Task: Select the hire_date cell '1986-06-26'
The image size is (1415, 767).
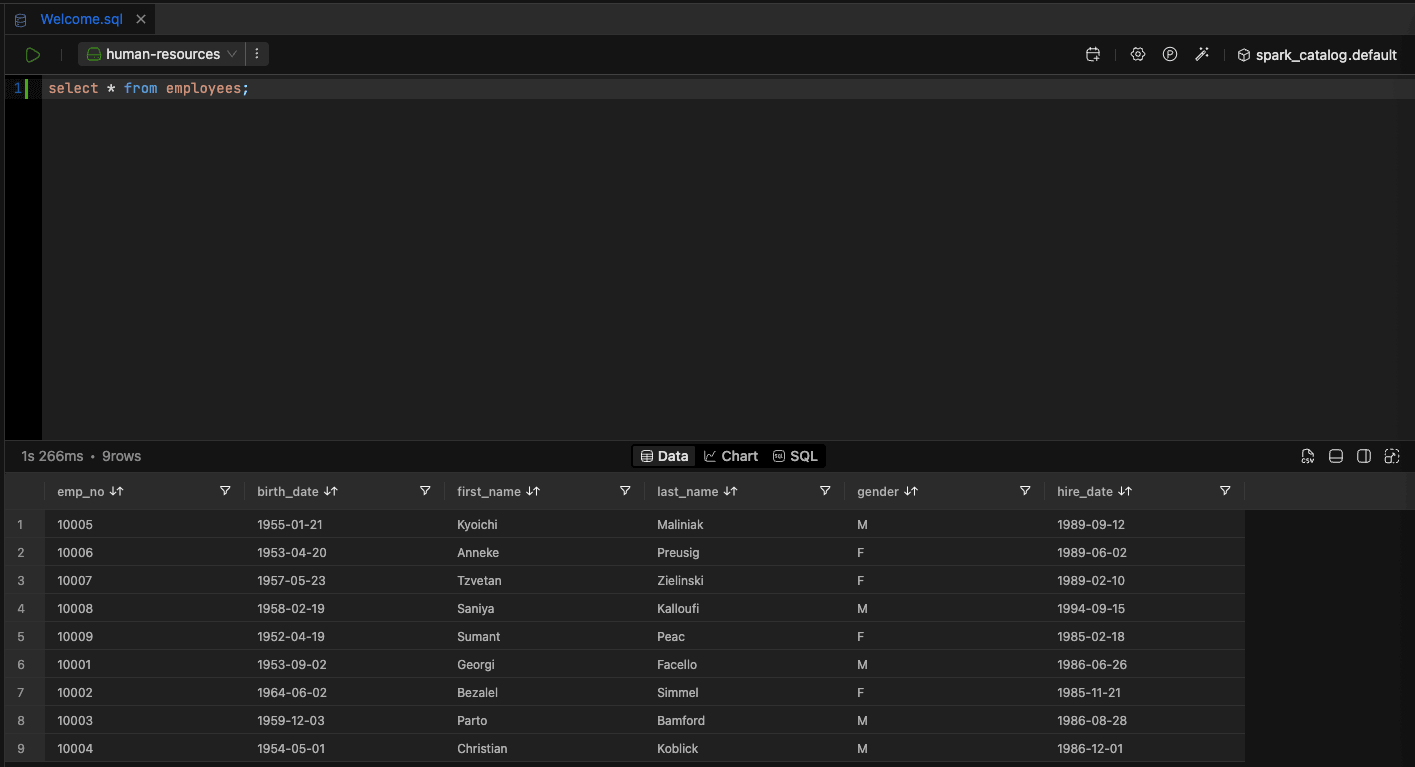Action: click(1144, 664)
